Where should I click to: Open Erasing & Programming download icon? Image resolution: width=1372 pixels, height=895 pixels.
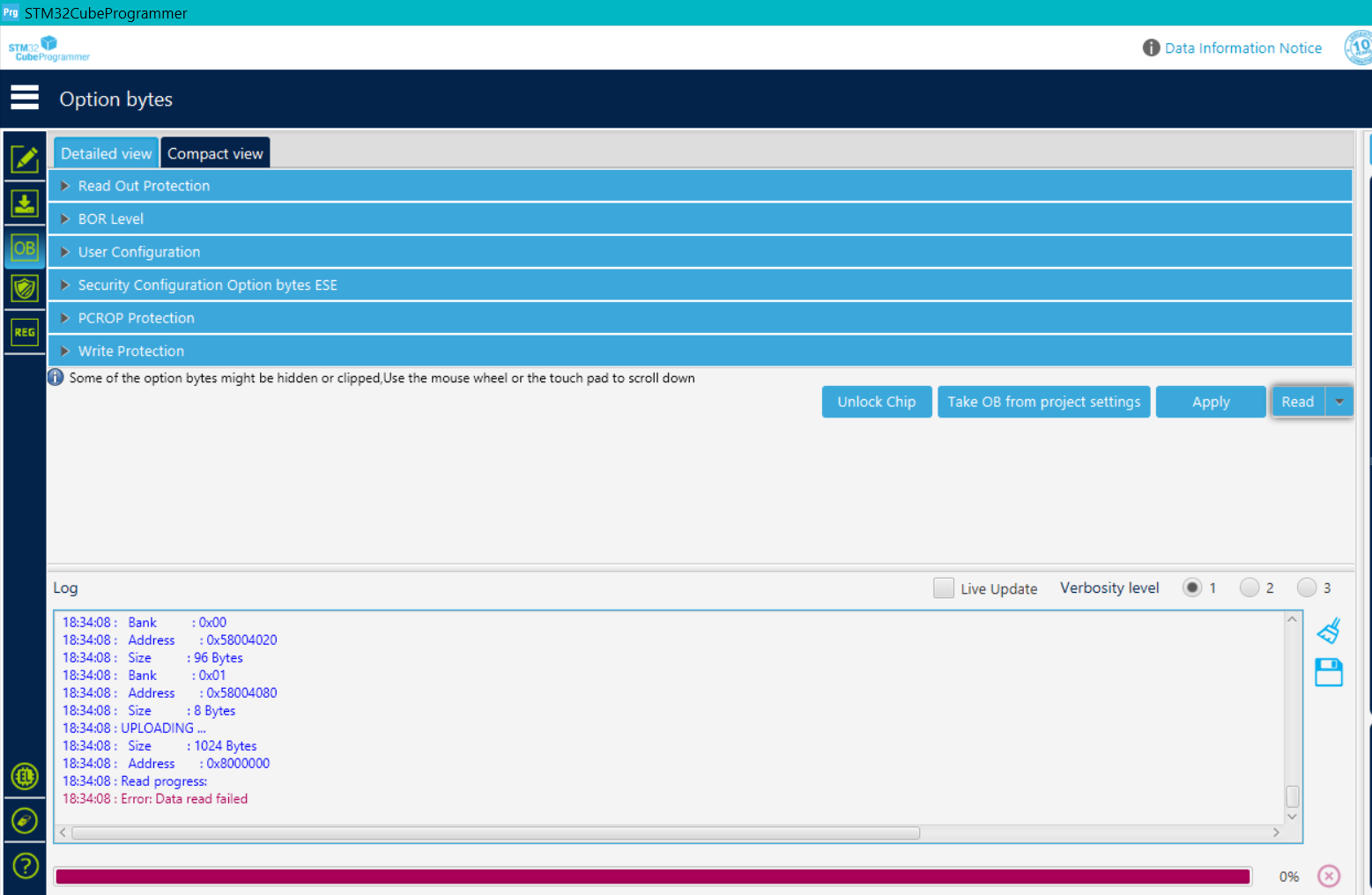pos(25,203)
